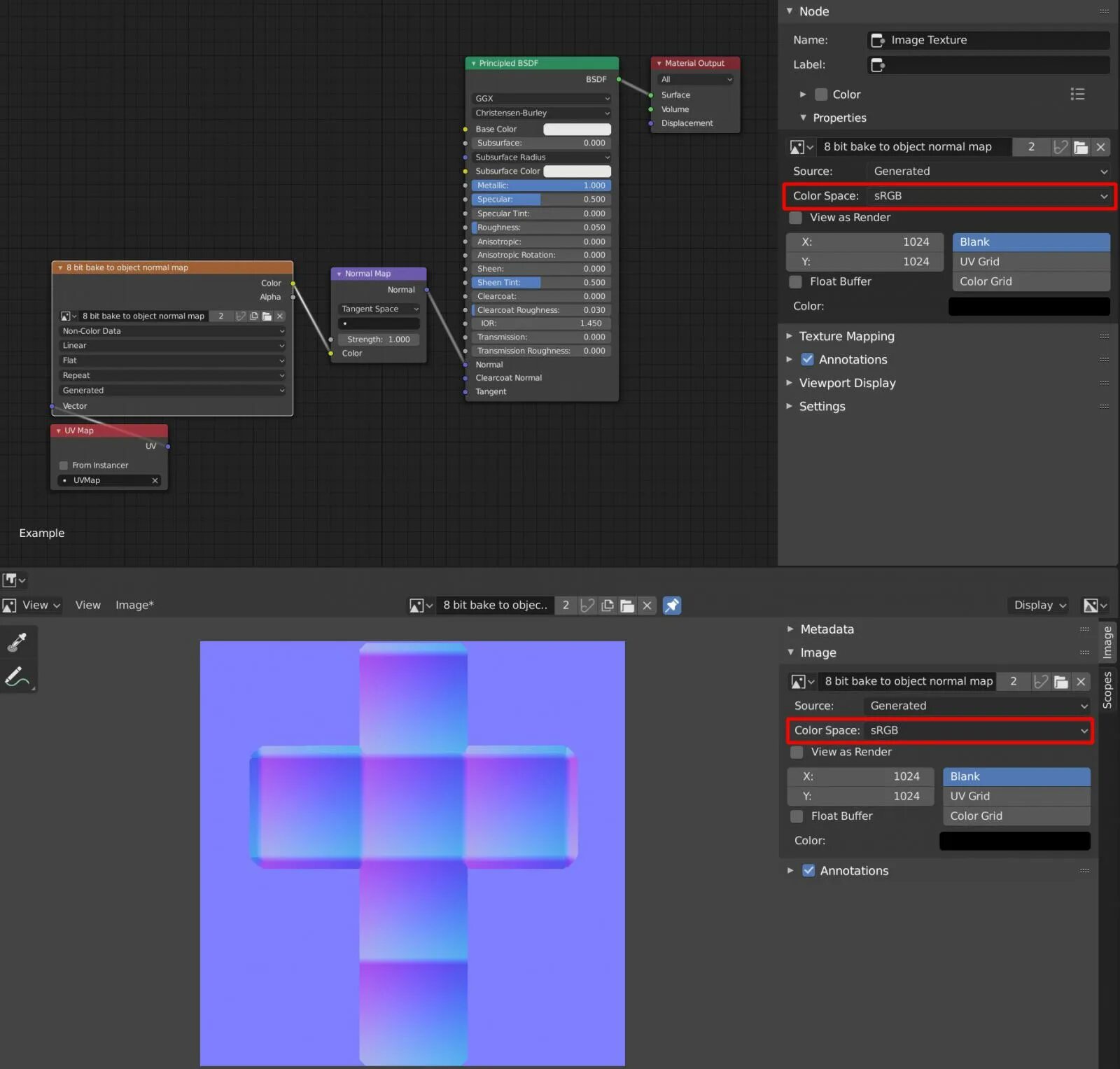This screenshot has width=1120, height=1069.
Task: Select Color Grid type in Image panel
Action: 1016,816
